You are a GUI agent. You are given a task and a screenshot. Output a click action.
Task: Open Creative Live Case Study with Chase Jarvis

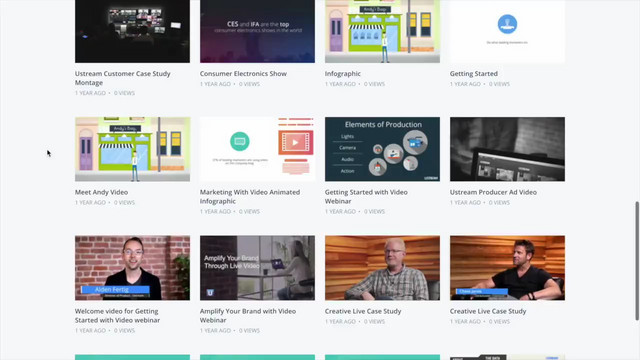coord(507,268)
